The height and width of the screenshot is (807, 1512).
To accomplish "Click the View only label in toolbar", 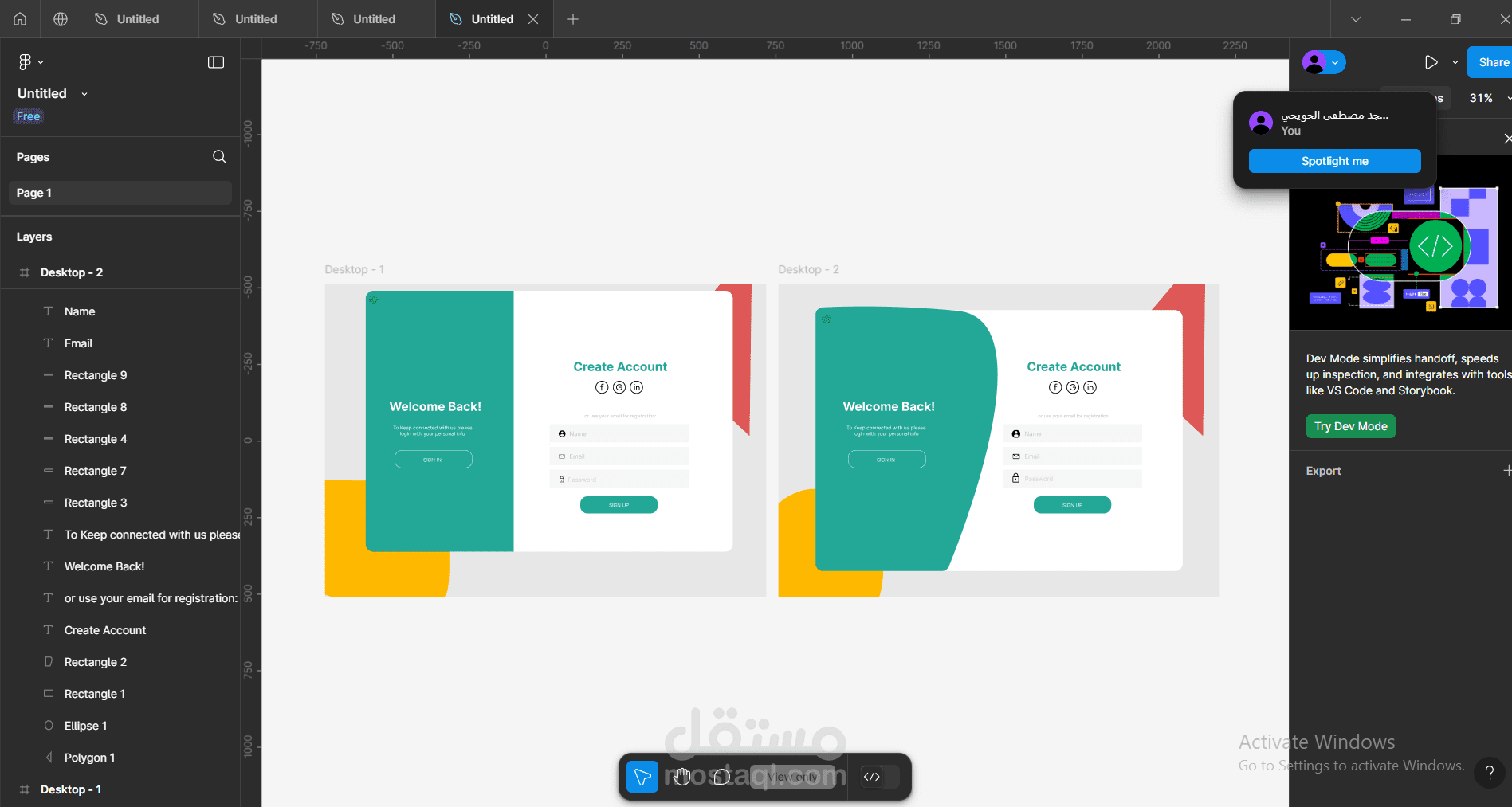I will [793, 777].
